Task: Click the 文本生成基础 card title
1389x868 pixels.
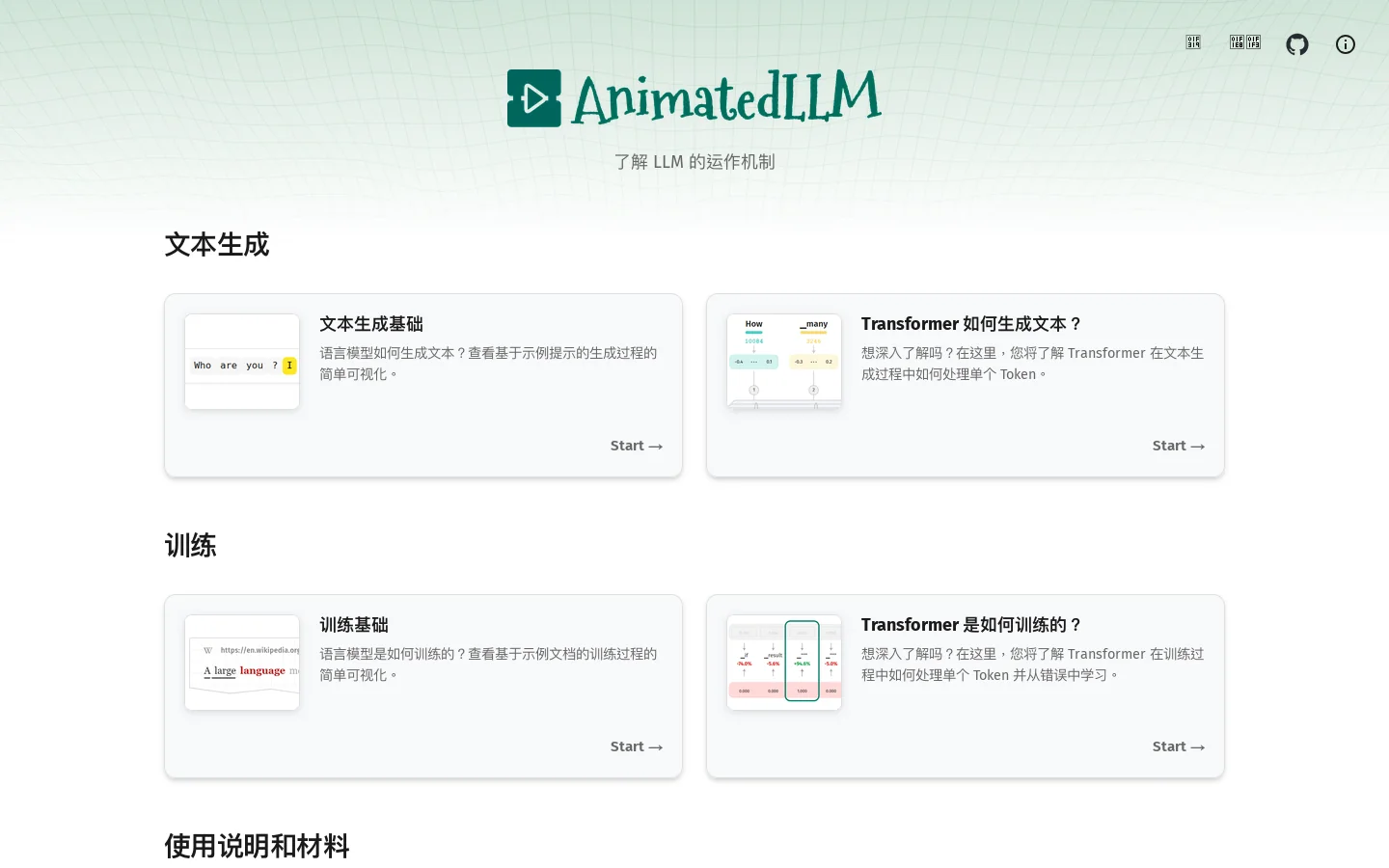Action: 371,324
